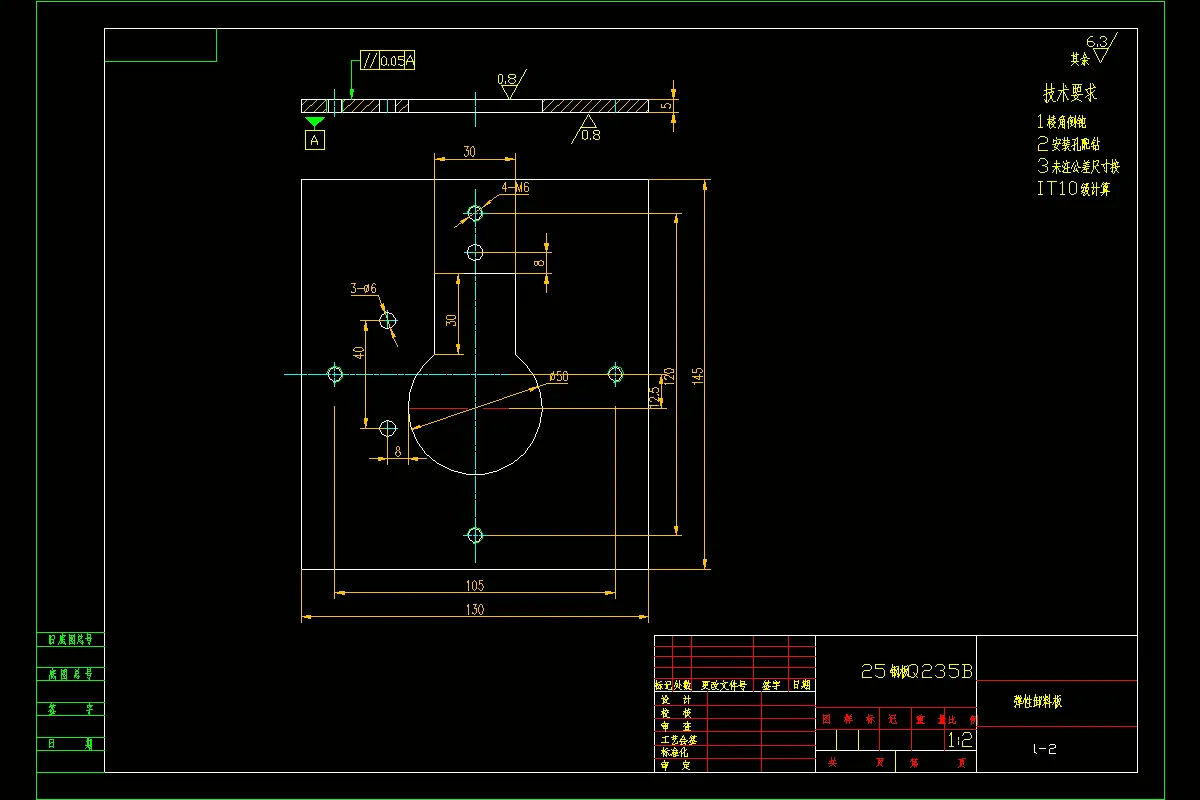Click the '技术要求' heading text

point(1070,93)
